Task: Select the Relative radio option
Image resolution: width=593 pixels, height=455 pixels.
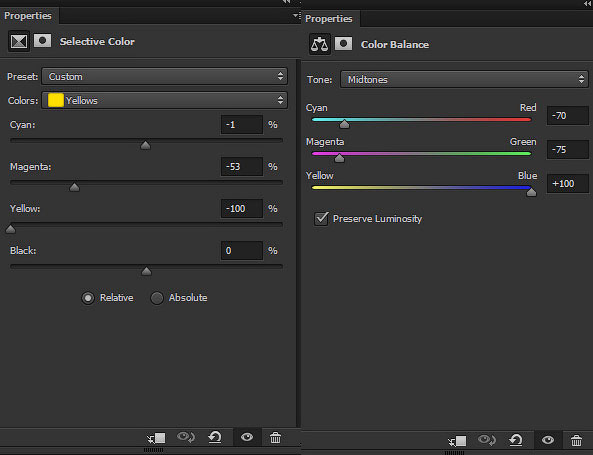Action: pos(88,298)
